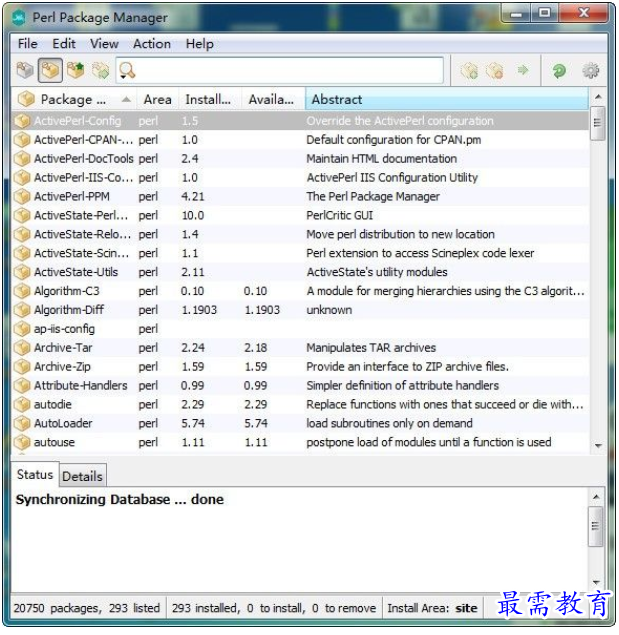Refresh package data with green sync icon

(559, 71)
